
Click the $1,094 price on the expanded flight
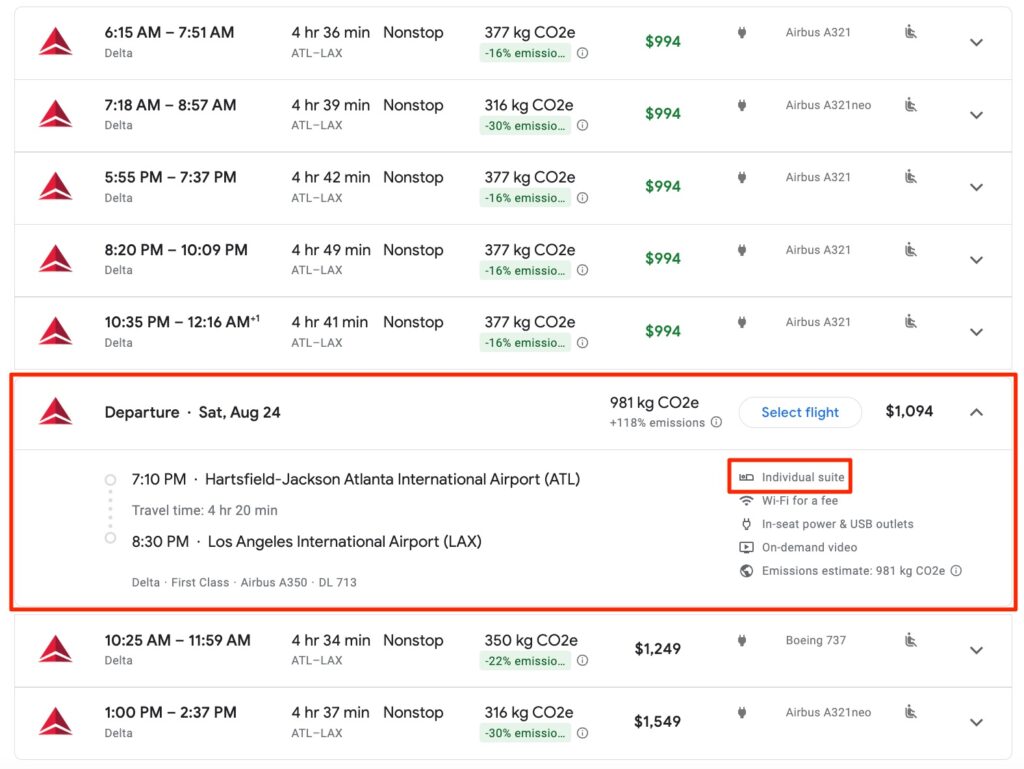pyautogui.click(x=908, y=411)
